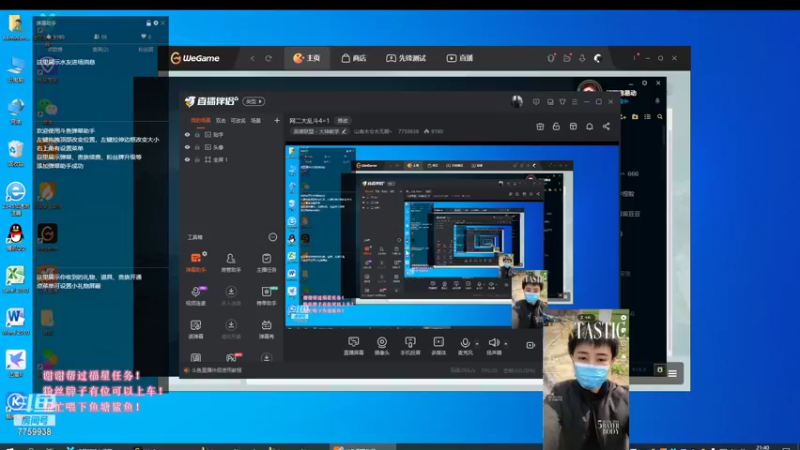Expand the toolbox more-options circle button
The height and width of the screenshot is (450, 800).
click(x=272, y=237)
